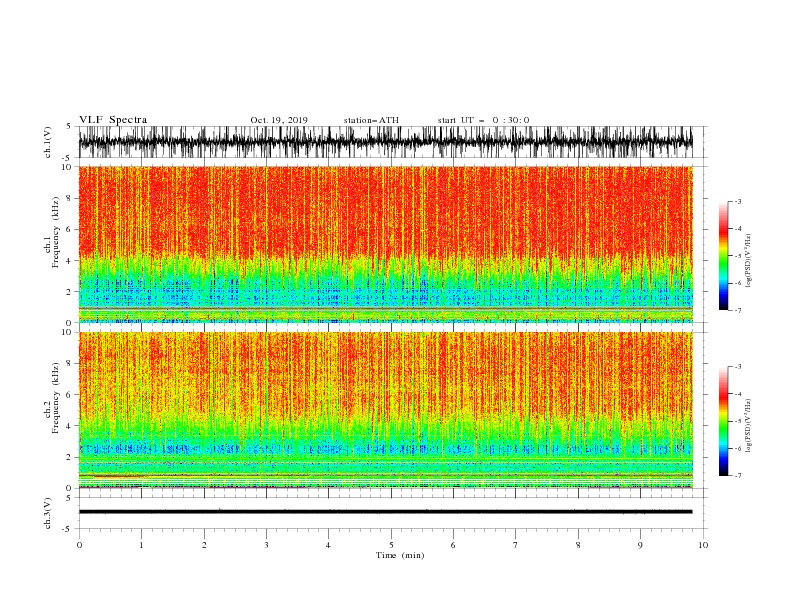Click the date 'Oct. 19, 2019'

tap(279, 120)
